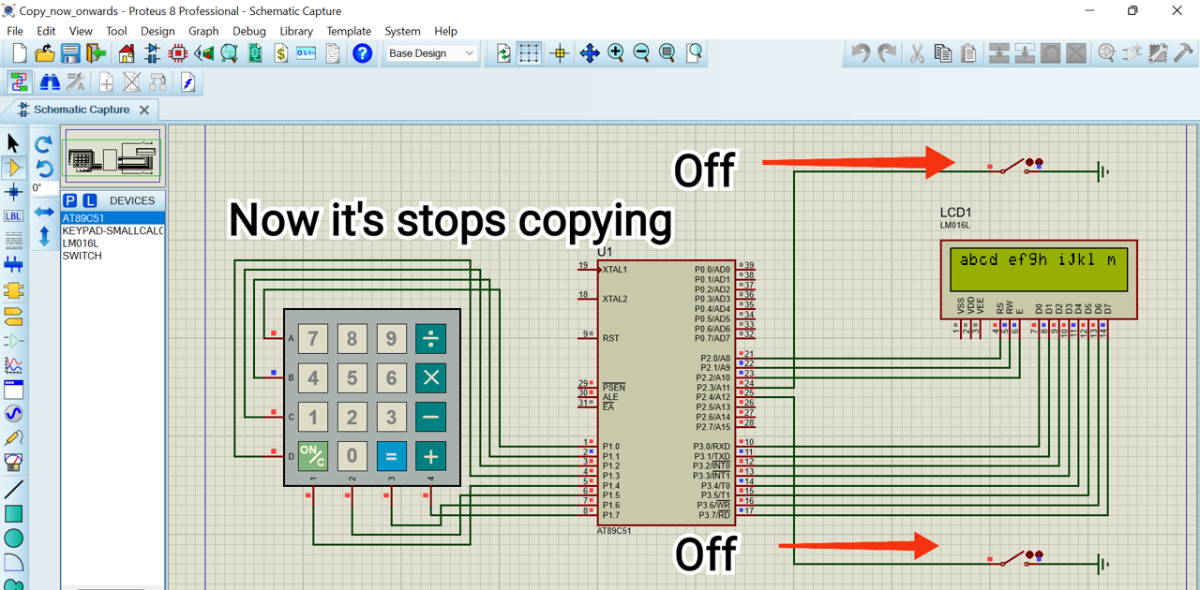Open the Source Code 0101 icon
This screenshot has width=1200, height=590.
pyautogui.click(x=307, y=54)
